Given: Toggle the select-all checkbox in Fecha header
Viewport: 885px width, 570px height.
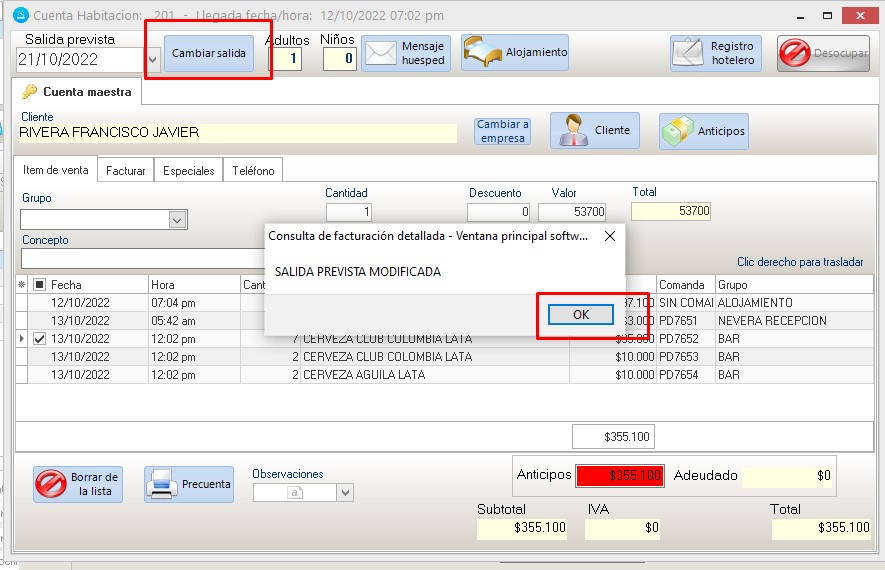Looking at the screenshot, I should [39, 285].
